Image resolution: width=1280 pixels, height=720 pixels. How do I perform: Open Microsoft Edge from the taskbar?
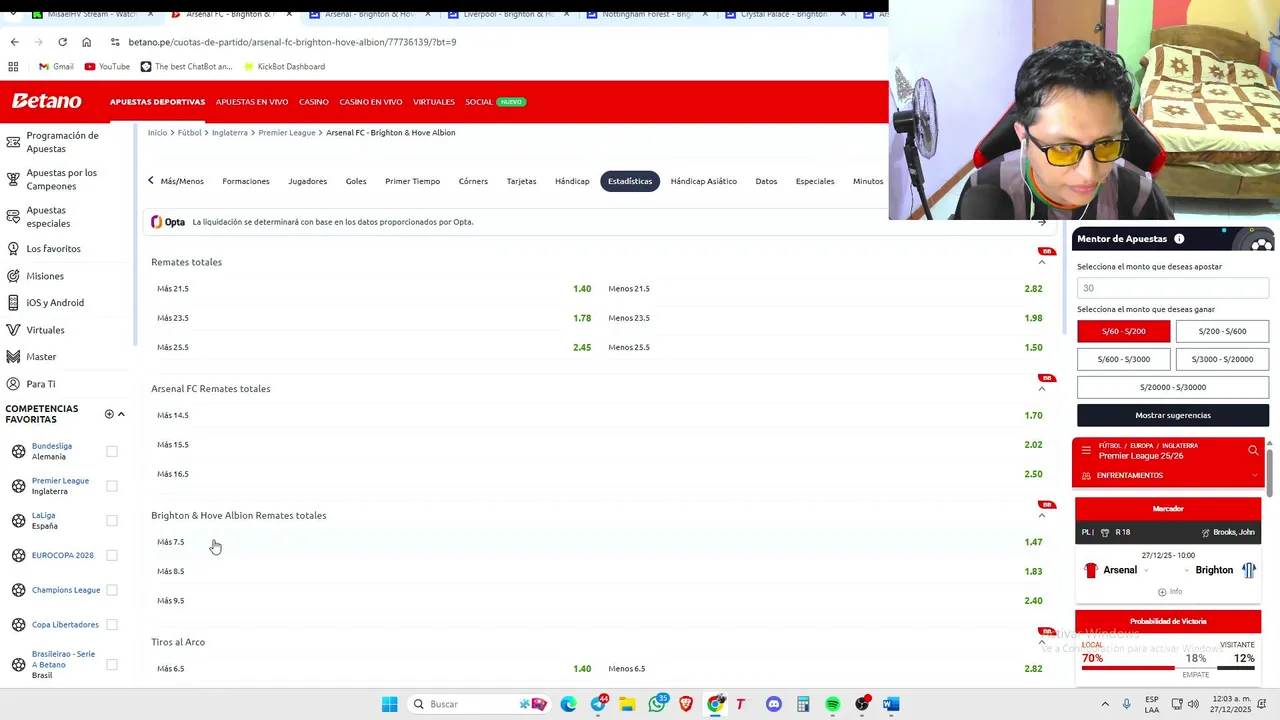pos(568,704)
